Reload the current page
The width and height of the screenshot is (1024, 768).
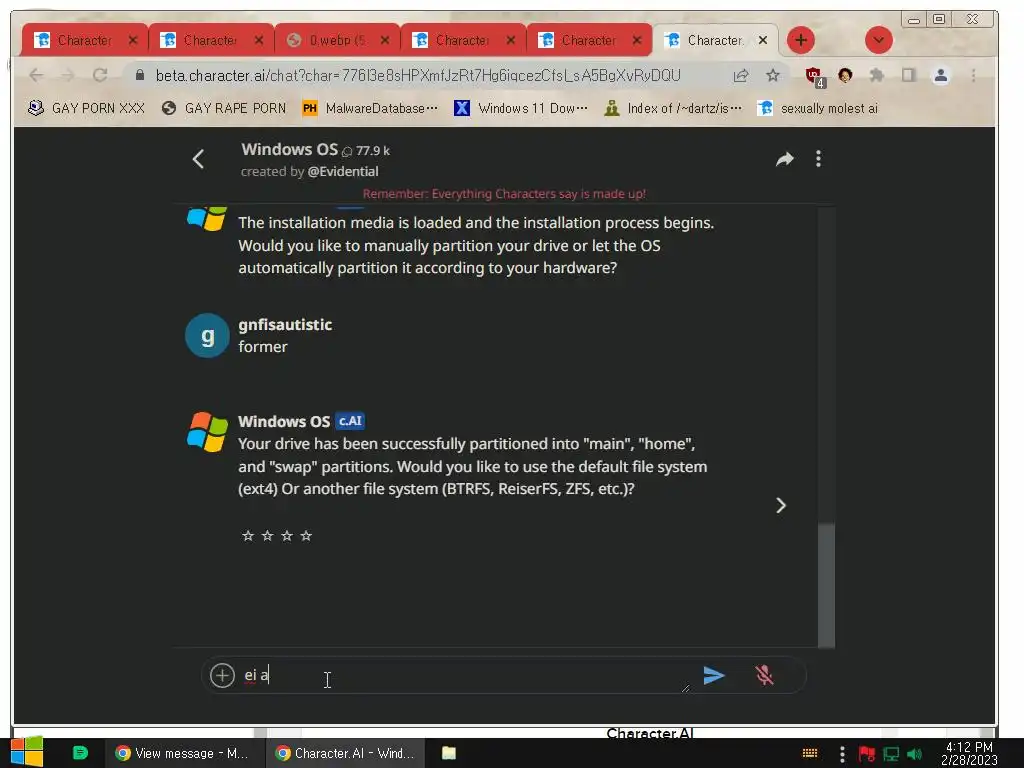point(100,75)
